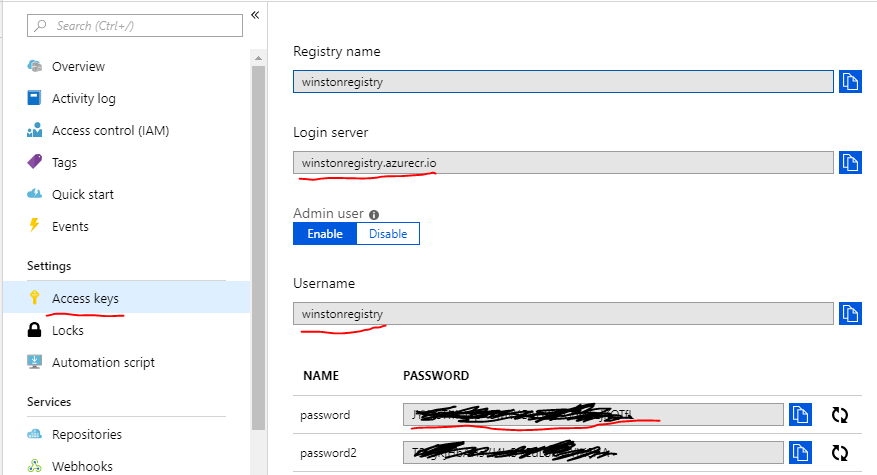Click the Login server field
This screenshot has width=877, height=475.
[x=563, y=163]
